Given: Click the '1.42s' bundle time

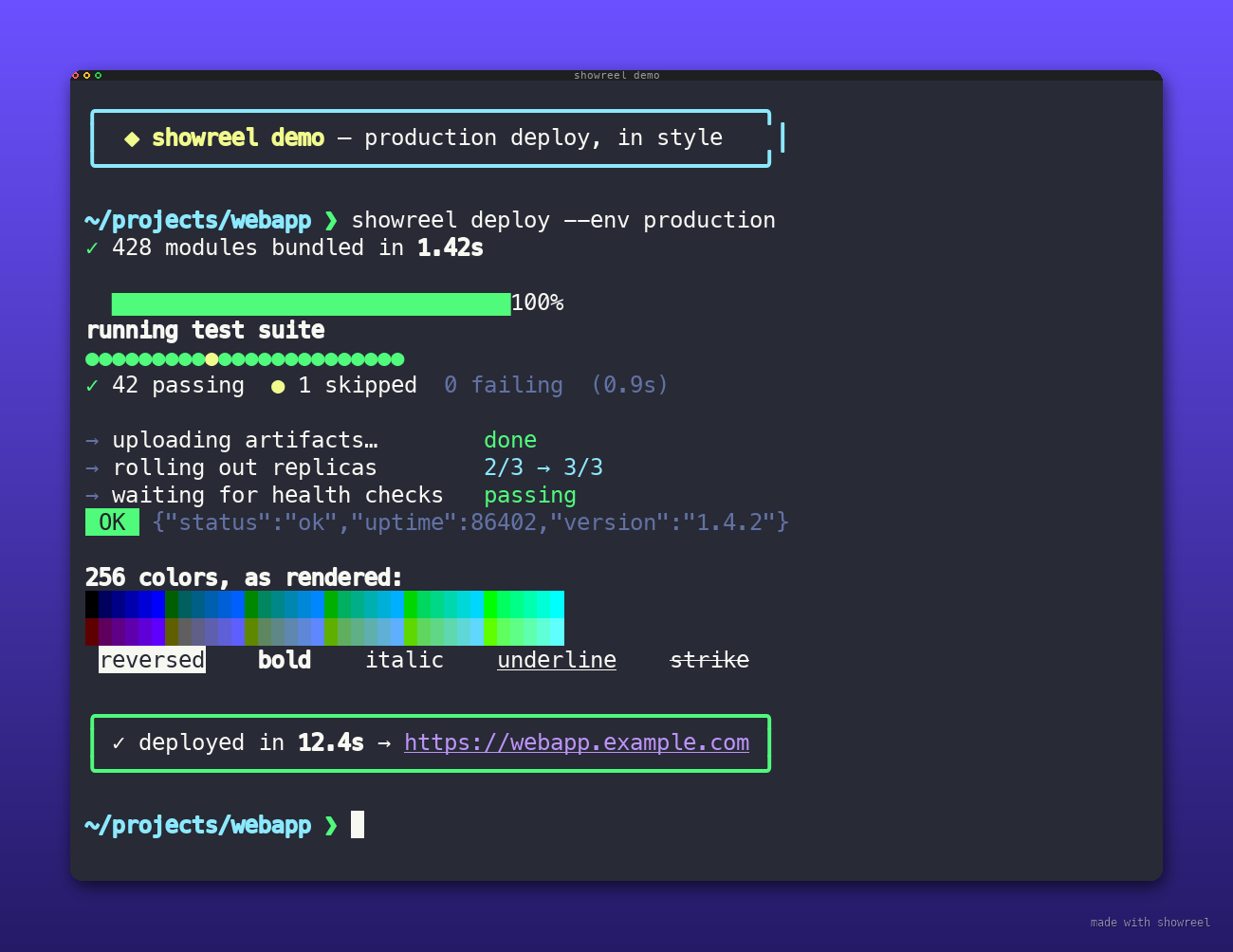Looking at the screenshot, I should point(451,247).
